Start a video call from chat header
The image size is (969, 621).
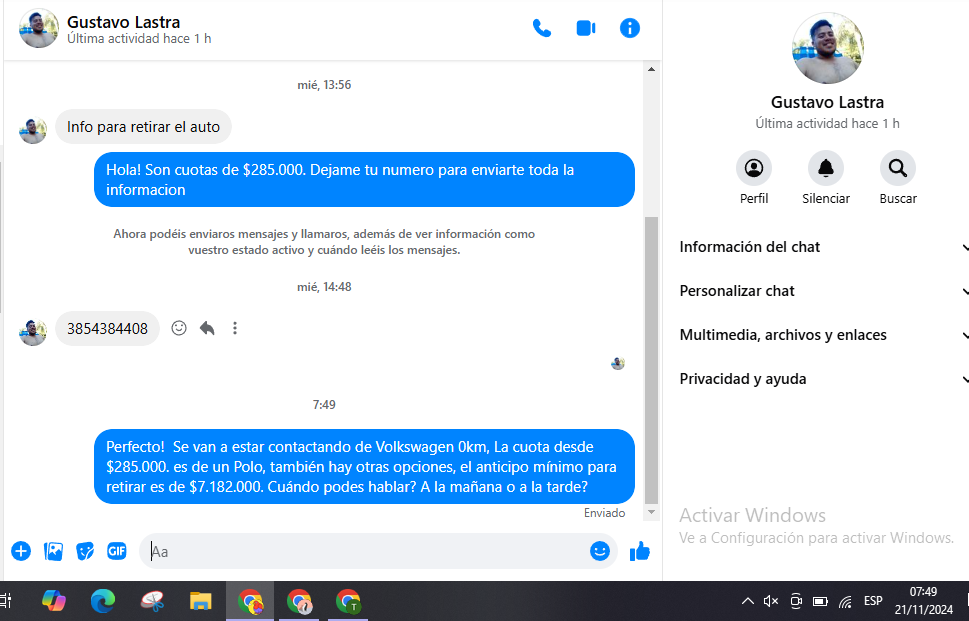click(x=586, y=28)
